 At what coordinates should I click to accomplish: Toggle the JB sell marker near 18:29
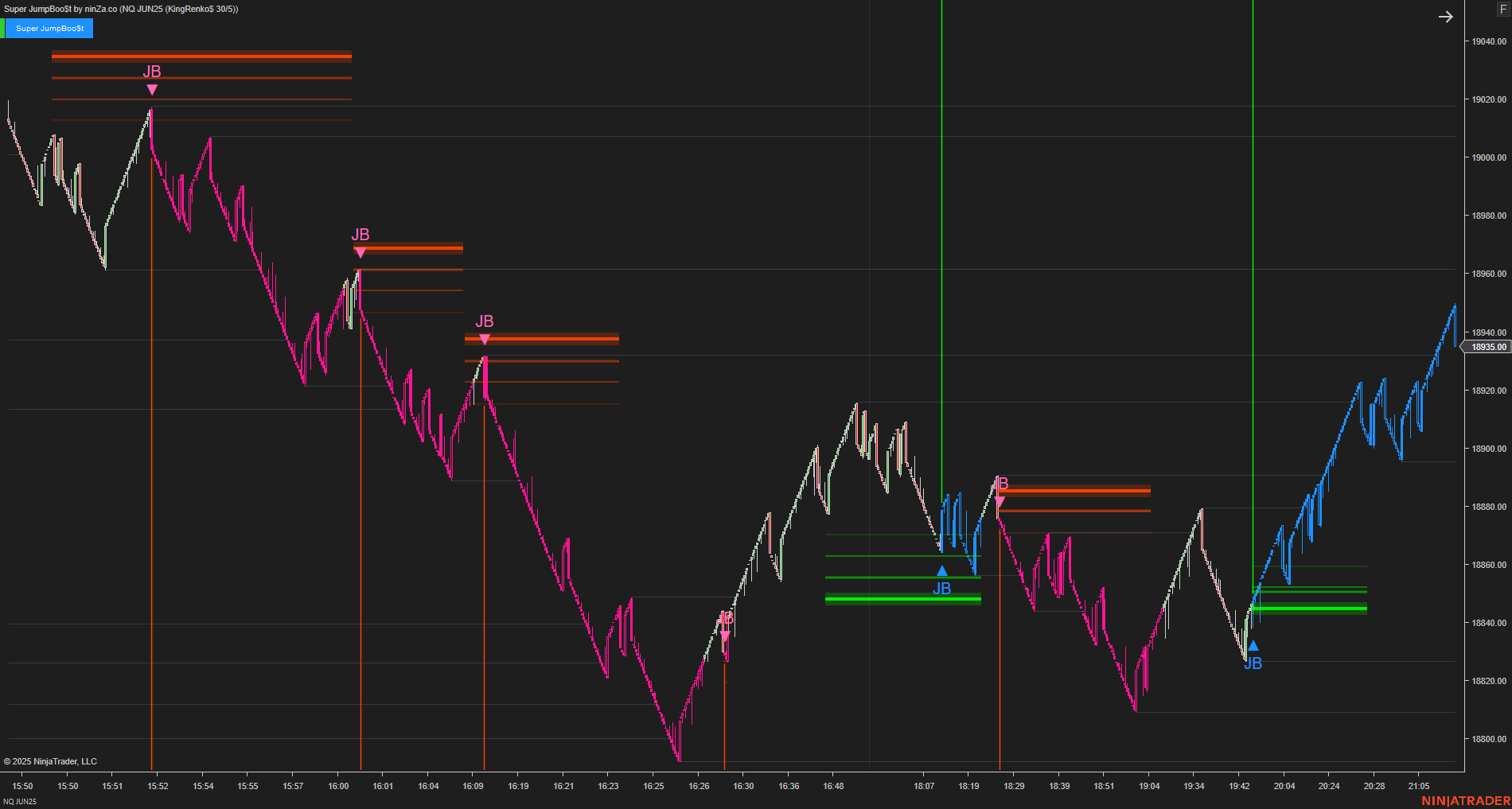(x=1000, y=501)
